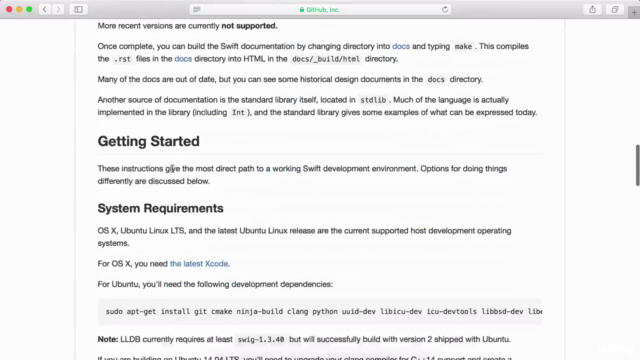Screen dimensions: 640x360
Task: Click the page's vertical scrollbar thumb
Action: click(637, 165)
